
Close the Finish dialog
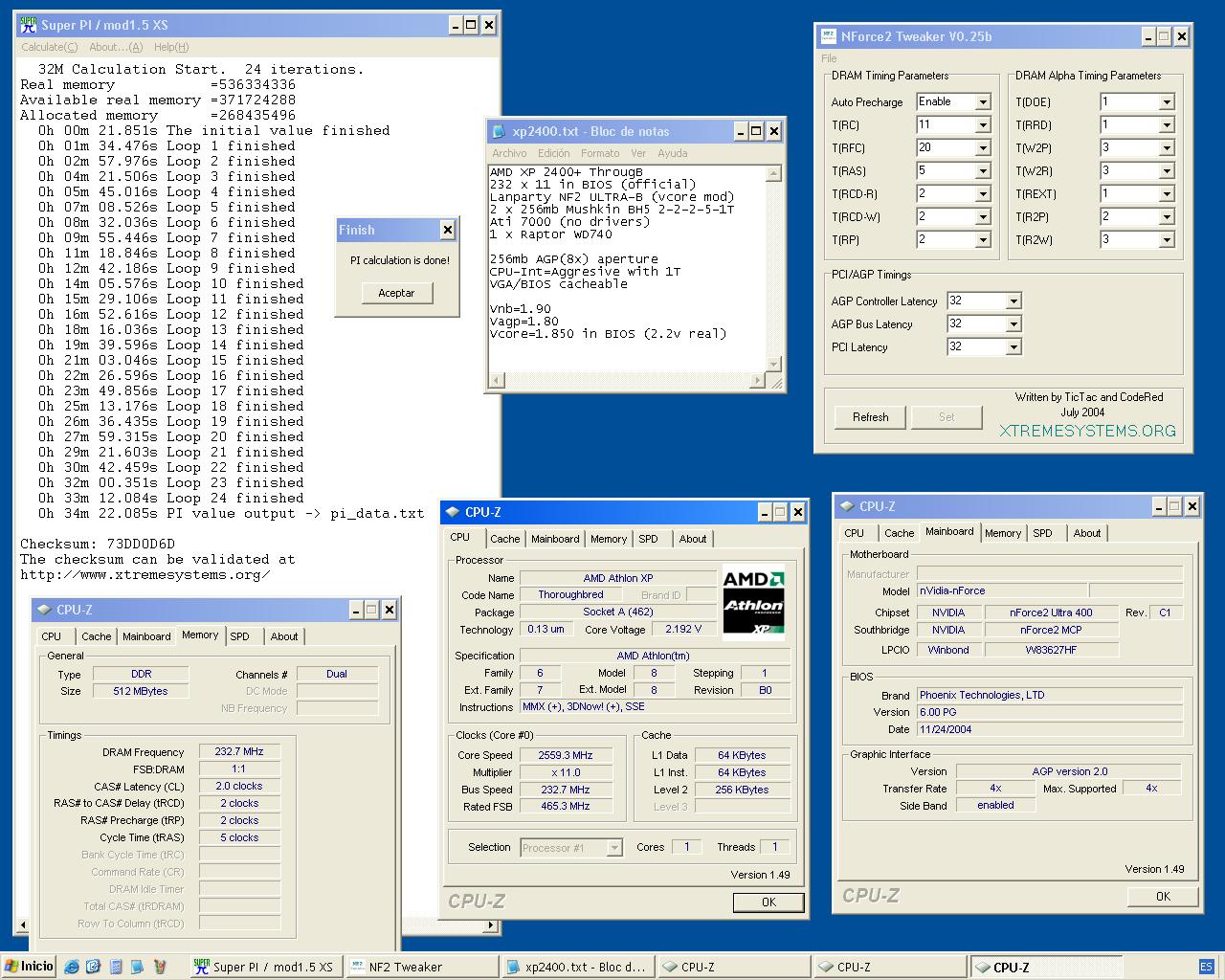(x=447, y=230)
